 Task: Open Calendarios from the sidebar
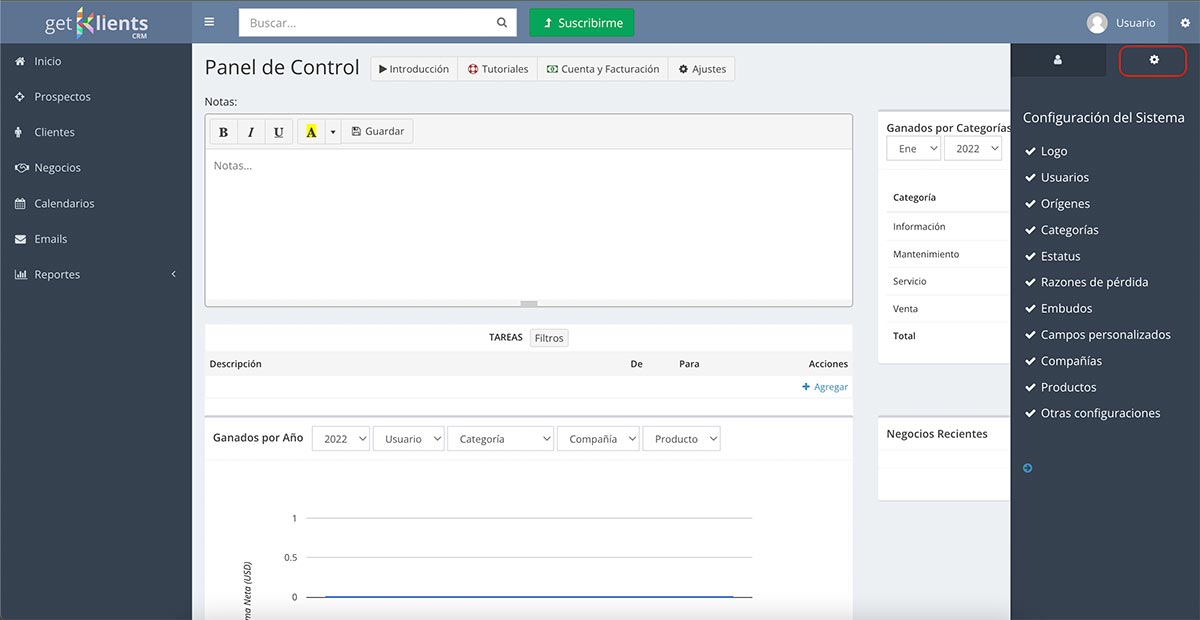coord(64,203)
